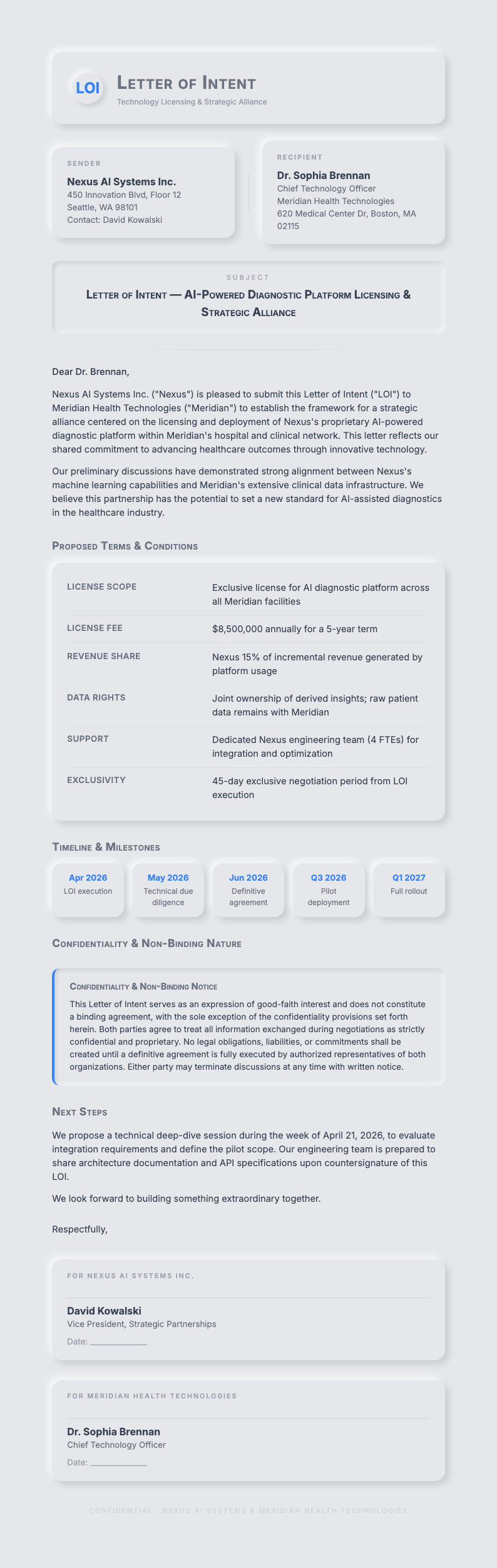The width and height of the screenshot is (497, 1568).
Task: Click the Confidentiality & Non-Binding Notice box title
Action: click(x=143, y=986)
